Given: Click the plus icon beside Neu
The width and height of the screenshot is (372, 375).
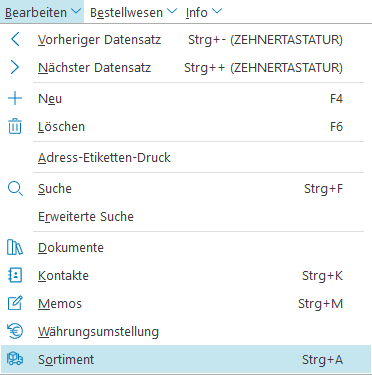Looking at the screenshot, I should pyautogui.click(x=15, y=98).
